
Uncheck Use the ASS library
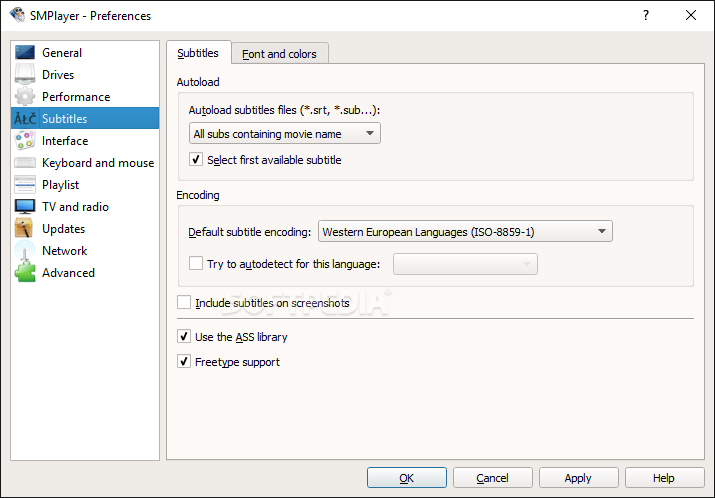[184, 337]
